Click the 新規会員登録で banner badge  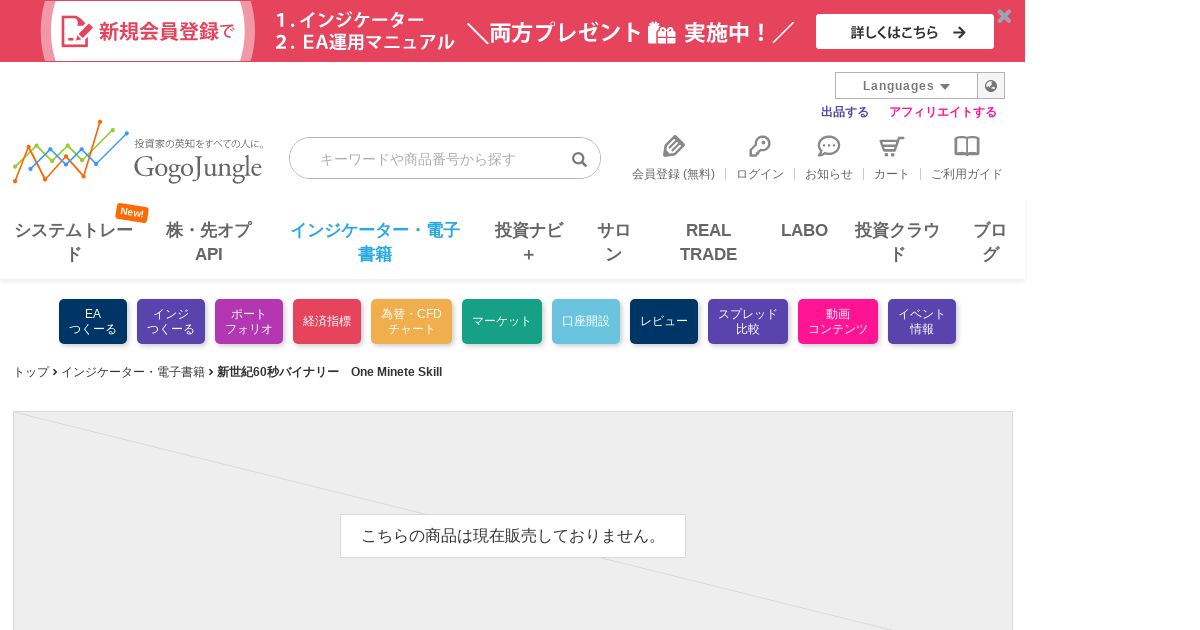click(148, 31)
